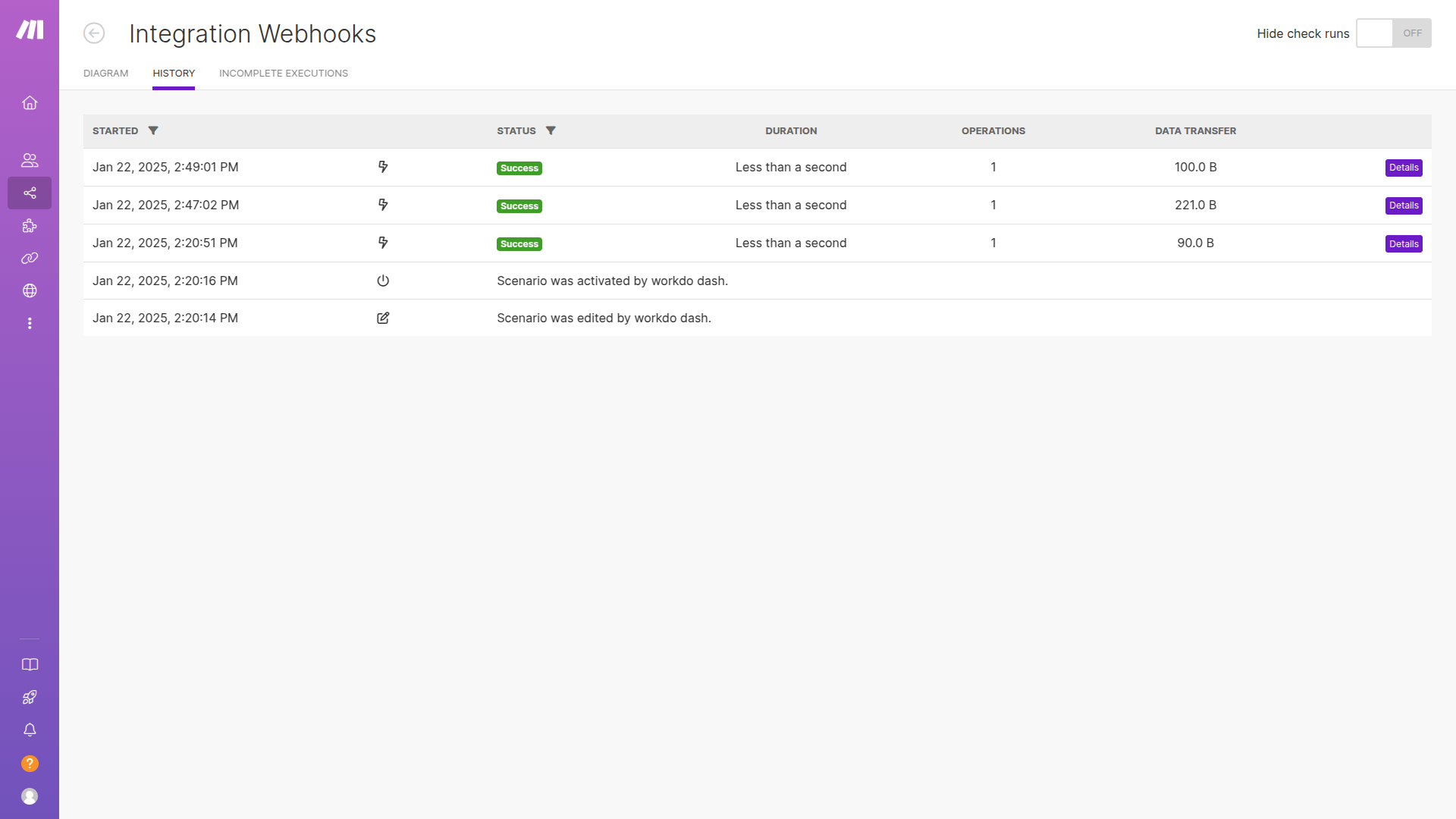Go to Home via house icon
Image resolution: width=1456 pixels, height=819 pixels.
pyautogui.click(x=30, y=103)
